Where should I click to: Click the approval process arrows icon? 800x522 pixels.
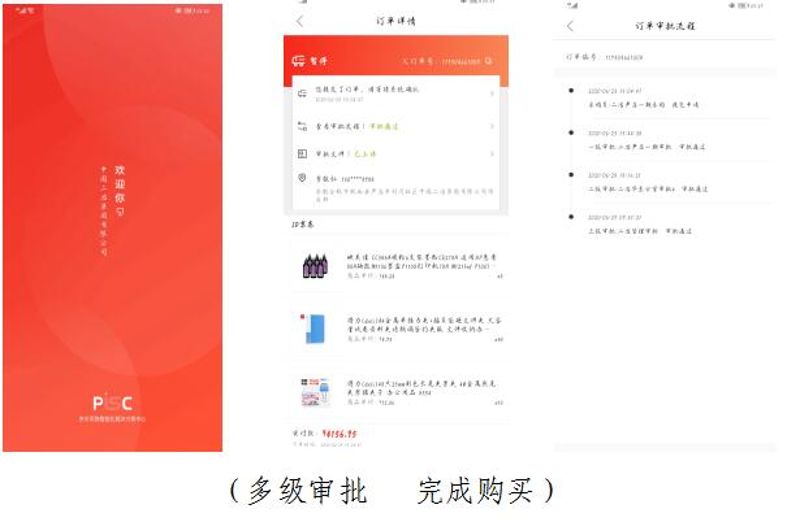(302, 126)
